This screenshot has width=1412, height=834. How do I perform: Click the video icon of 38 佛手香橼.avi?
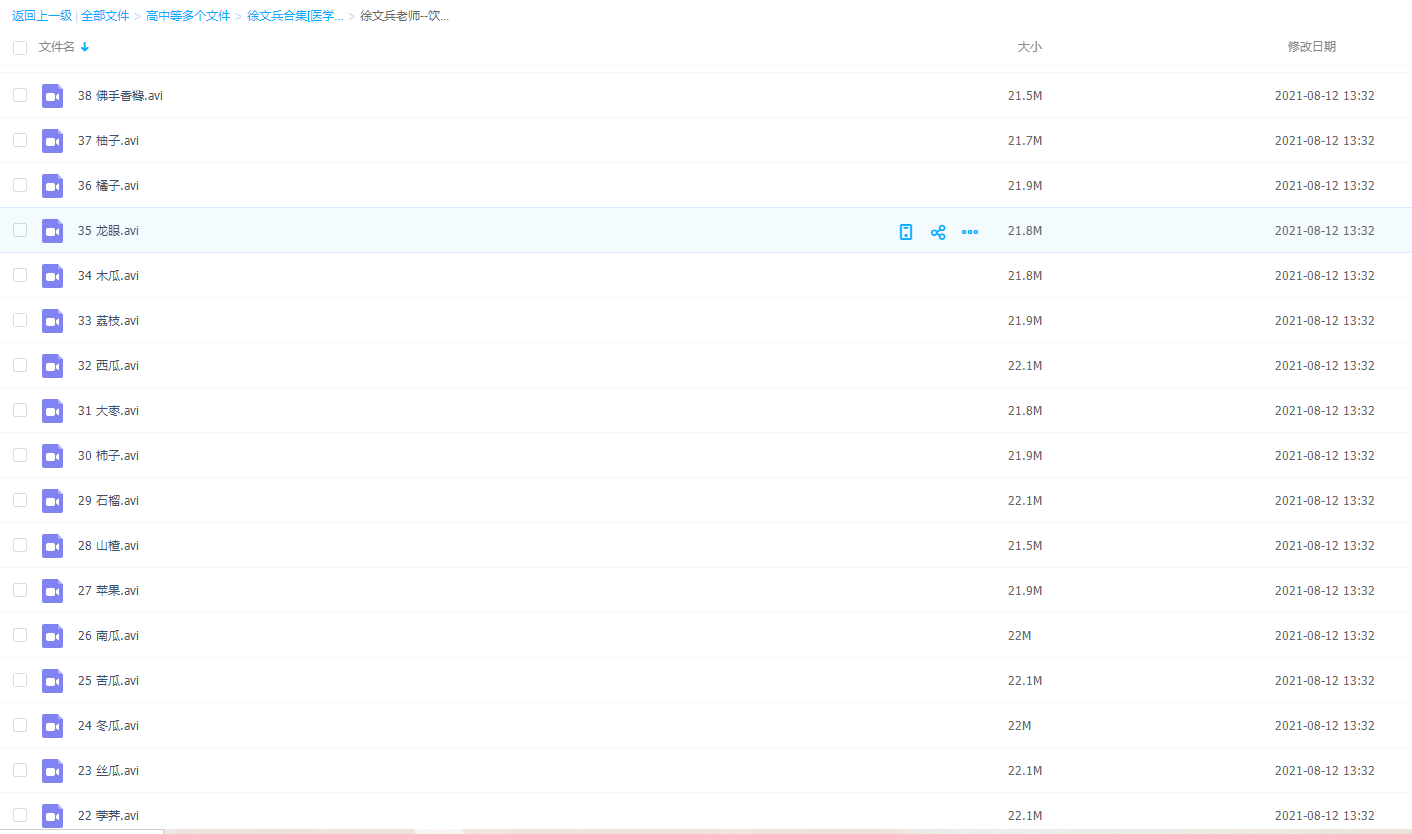[52, 96]
